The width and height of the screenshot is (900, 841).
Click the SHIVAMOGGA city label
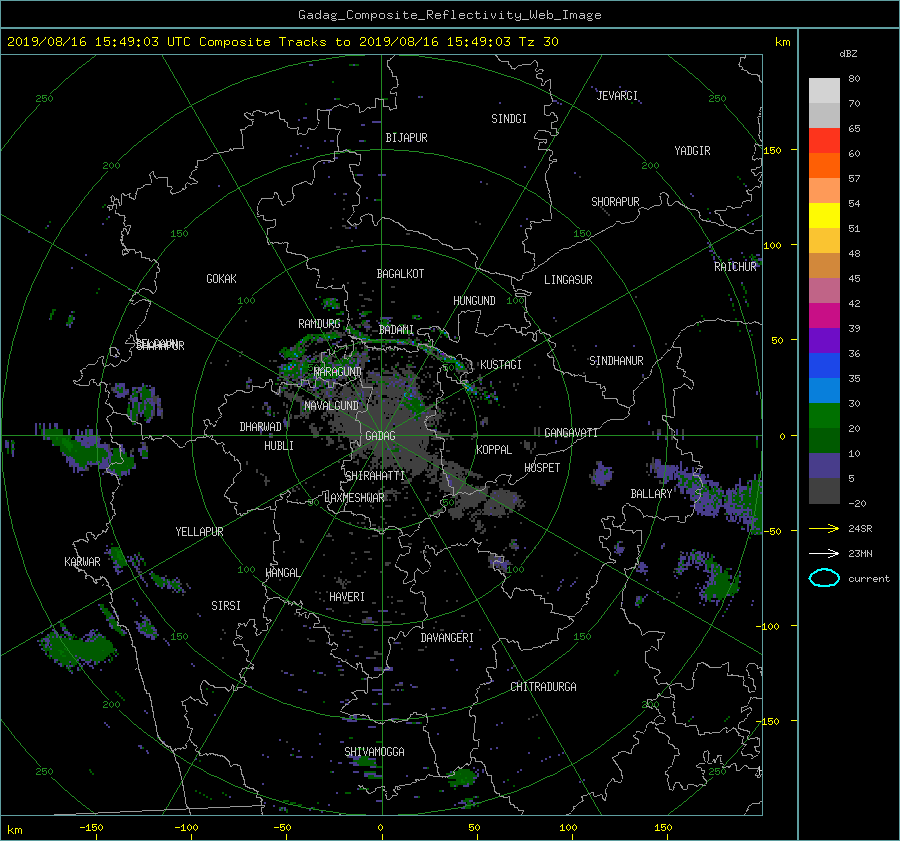(x=374, y=751)
